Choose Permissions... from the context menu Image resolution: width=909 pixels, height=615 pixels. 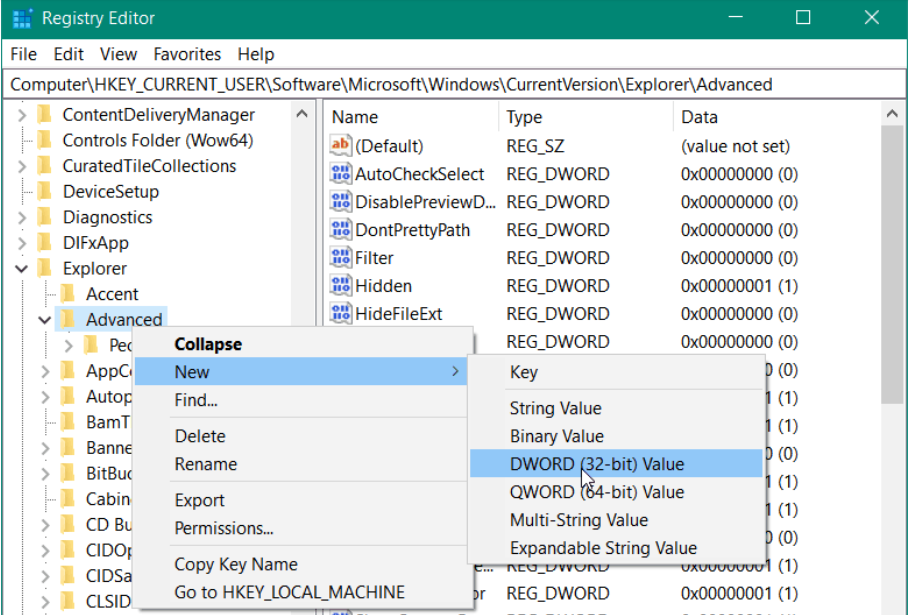(x=224, y=528)
